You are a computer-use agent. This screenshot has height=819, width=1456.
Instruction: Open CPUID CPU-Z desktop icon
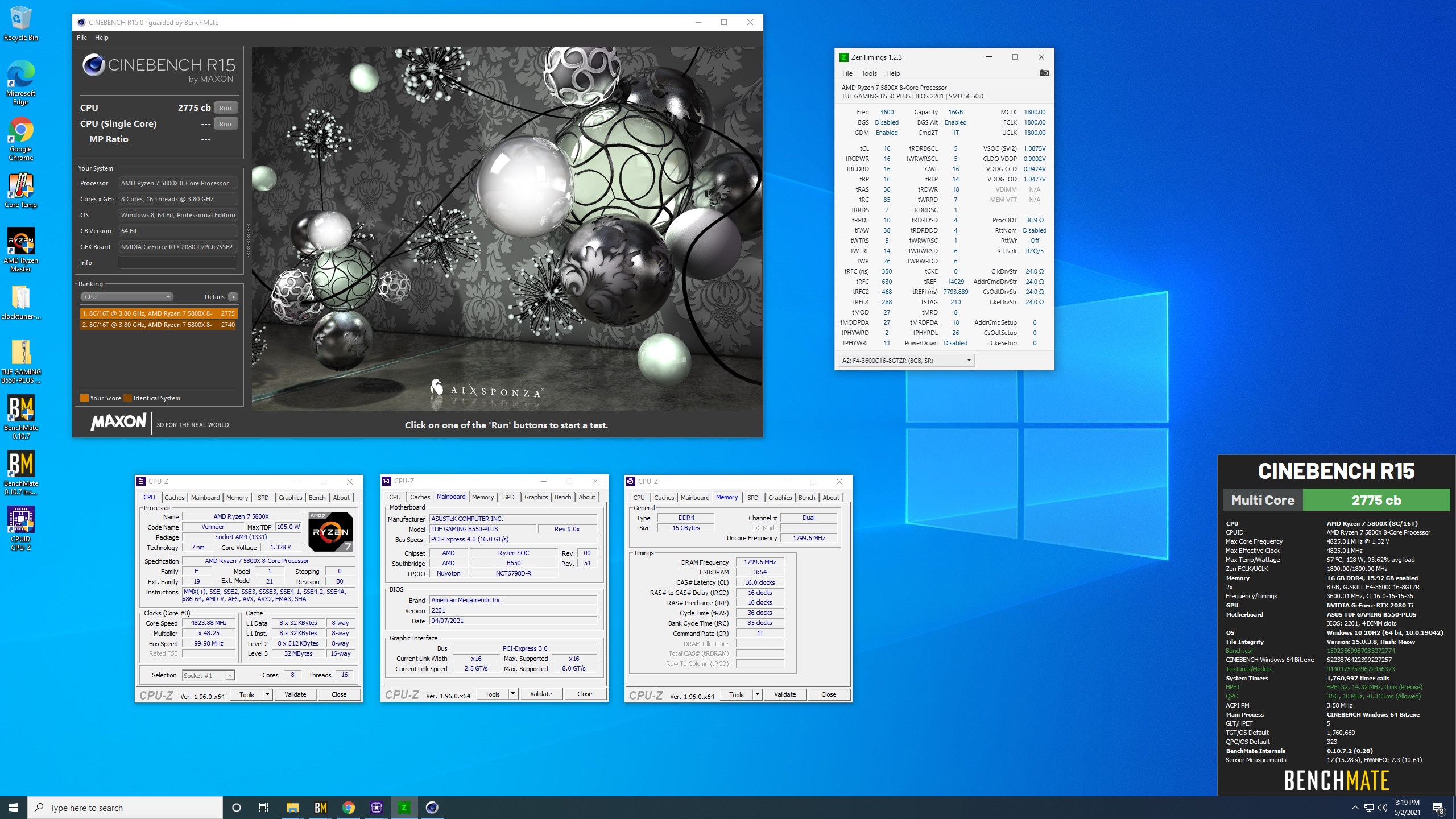coord(20,529)
